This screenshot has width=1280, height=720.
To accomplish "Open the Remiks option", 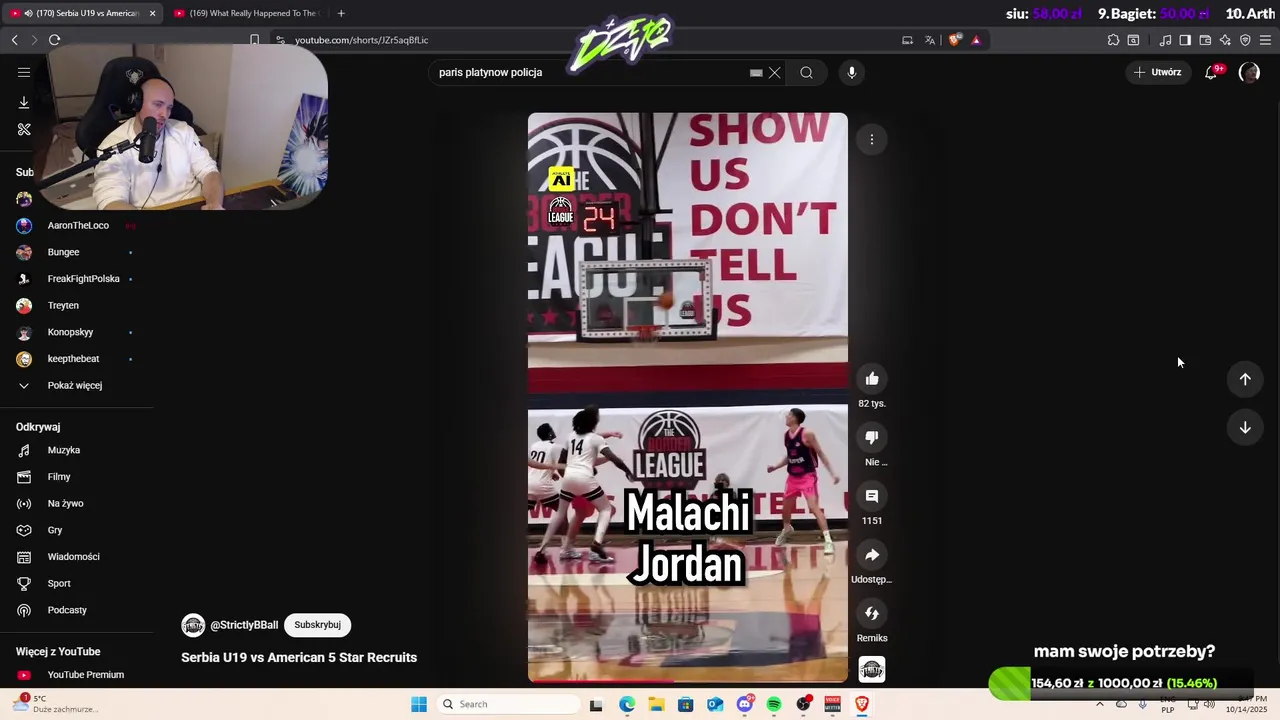I will [872, 614].
